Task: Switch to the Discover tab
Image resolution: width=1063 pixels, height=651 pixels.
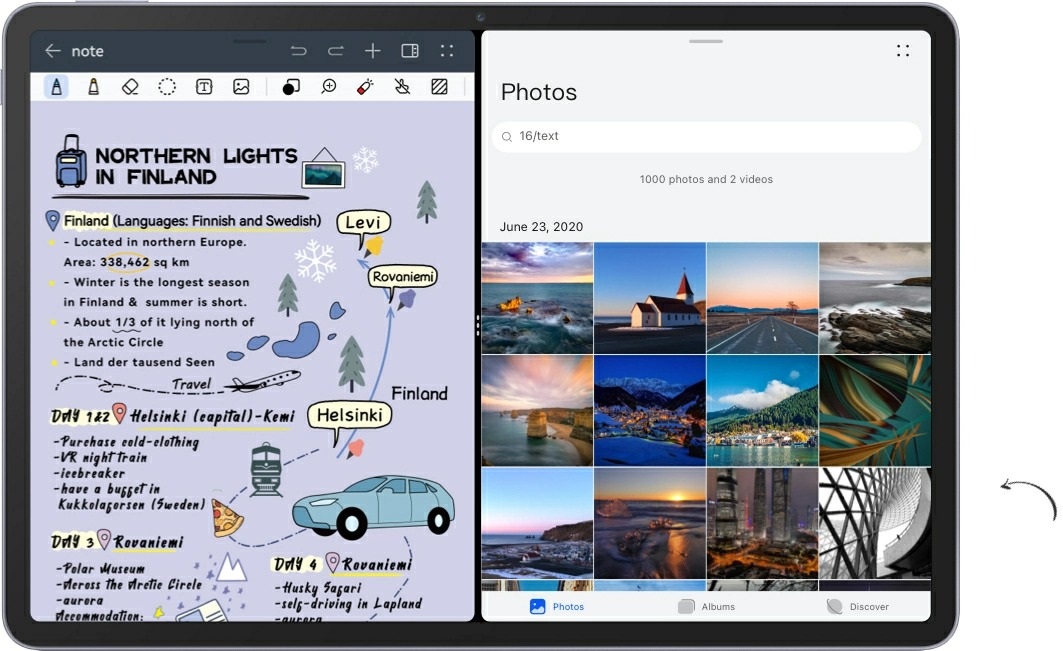Action: [x=858, y=606]
